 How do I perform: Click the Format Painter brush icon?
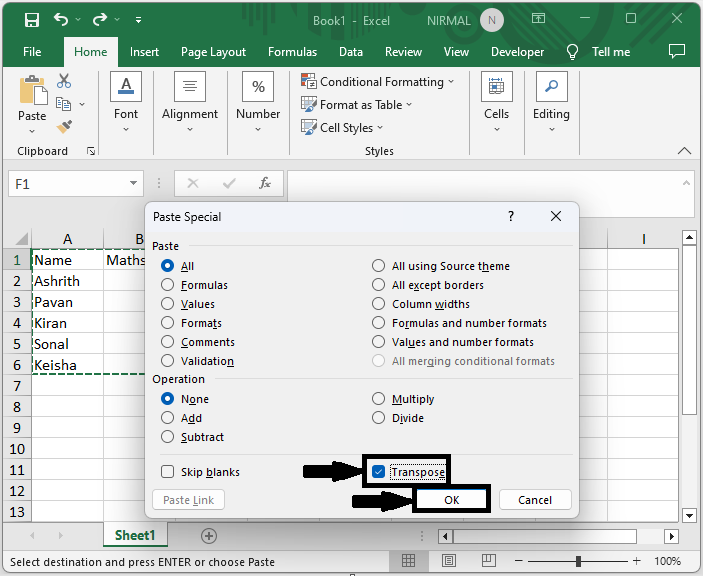[x=64, y=127]
